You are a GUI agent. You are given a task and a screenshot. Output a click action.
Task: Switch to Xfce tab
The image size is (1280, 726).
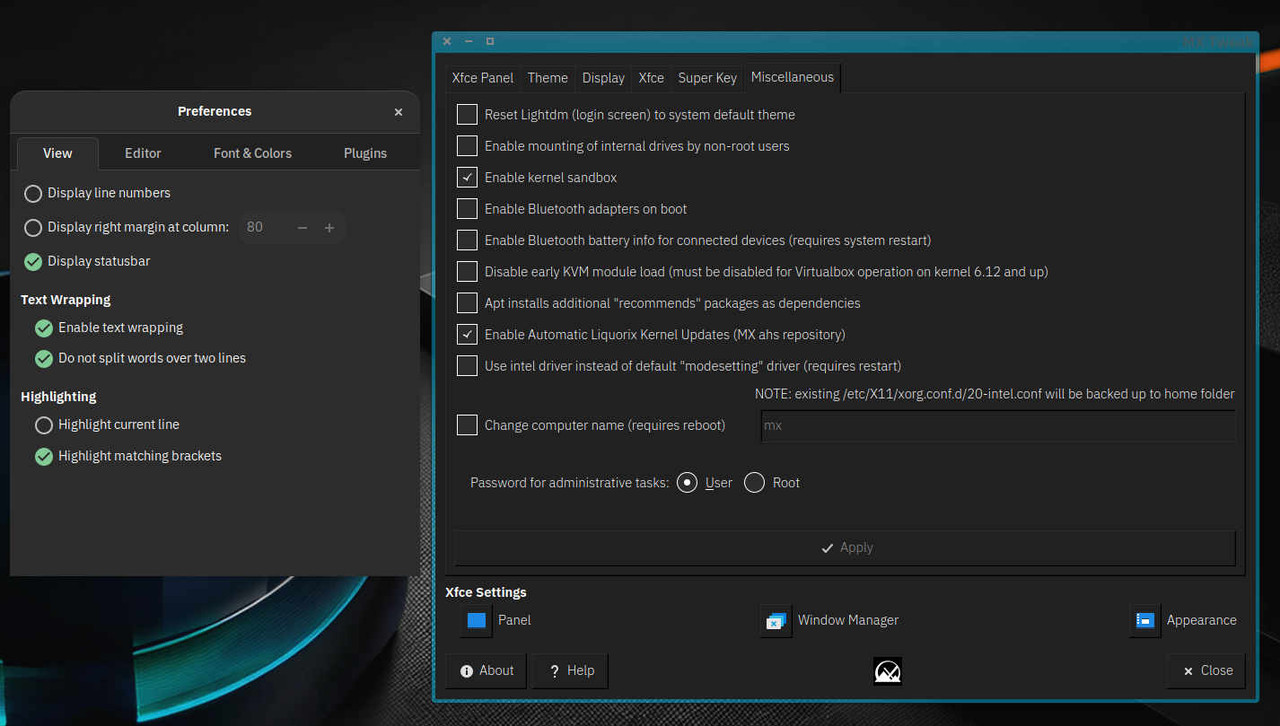point(651,78)
